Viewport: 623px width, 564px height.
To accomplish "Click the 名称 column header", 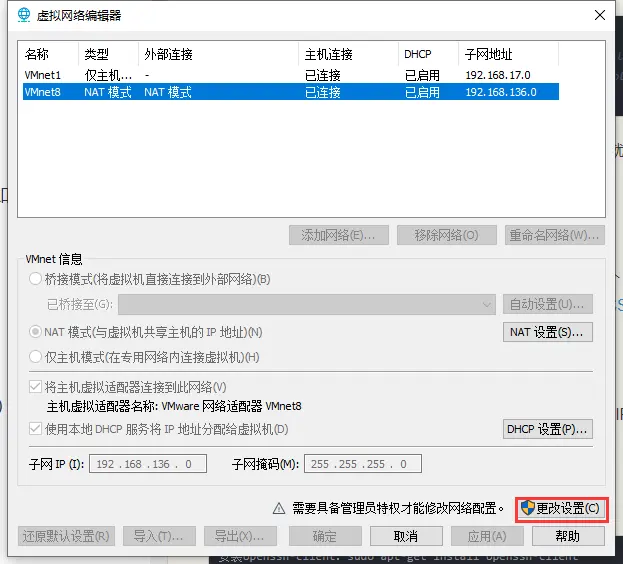I will (x=37, y=54).
